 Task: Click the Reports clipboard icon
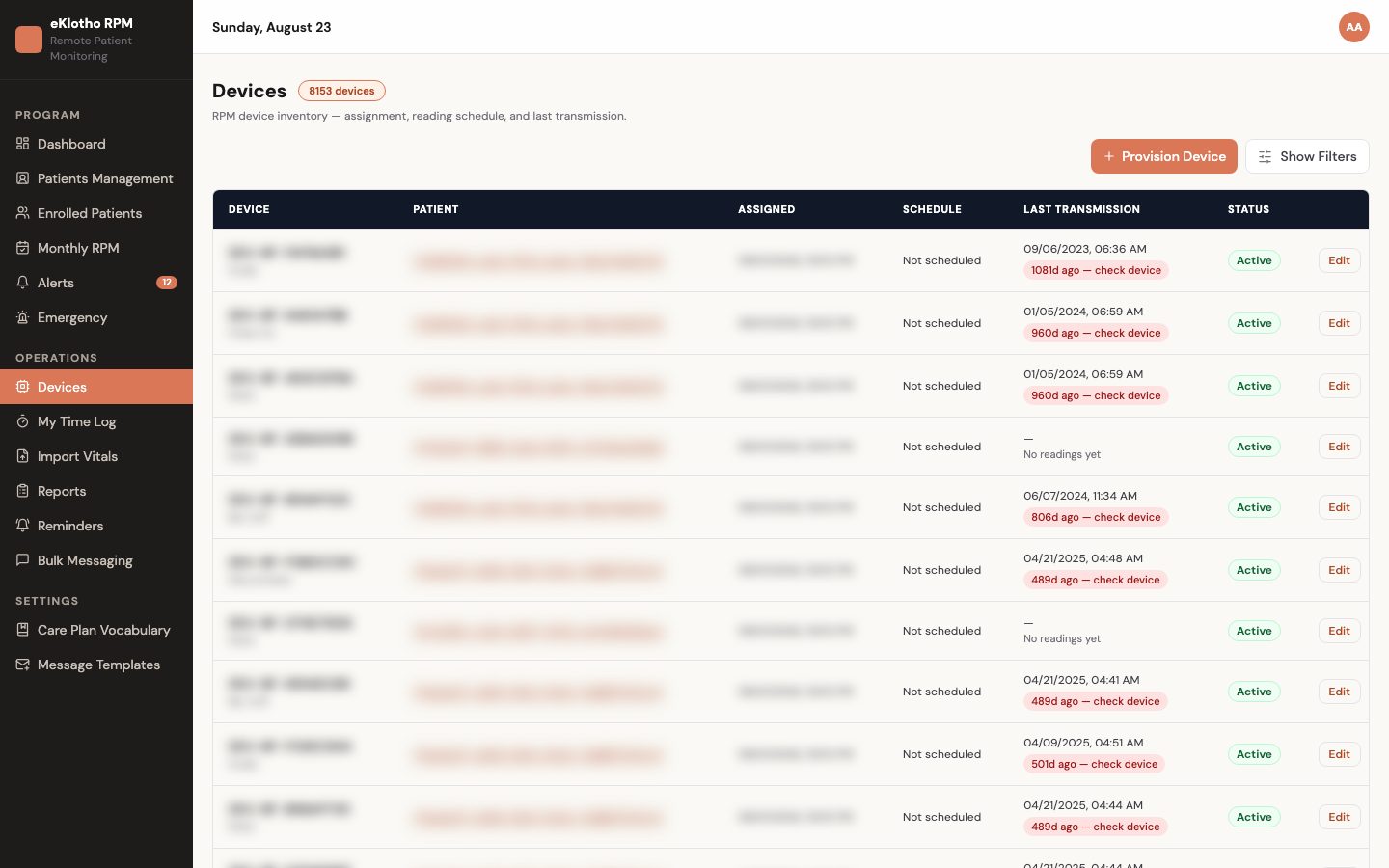pos(22,491)
